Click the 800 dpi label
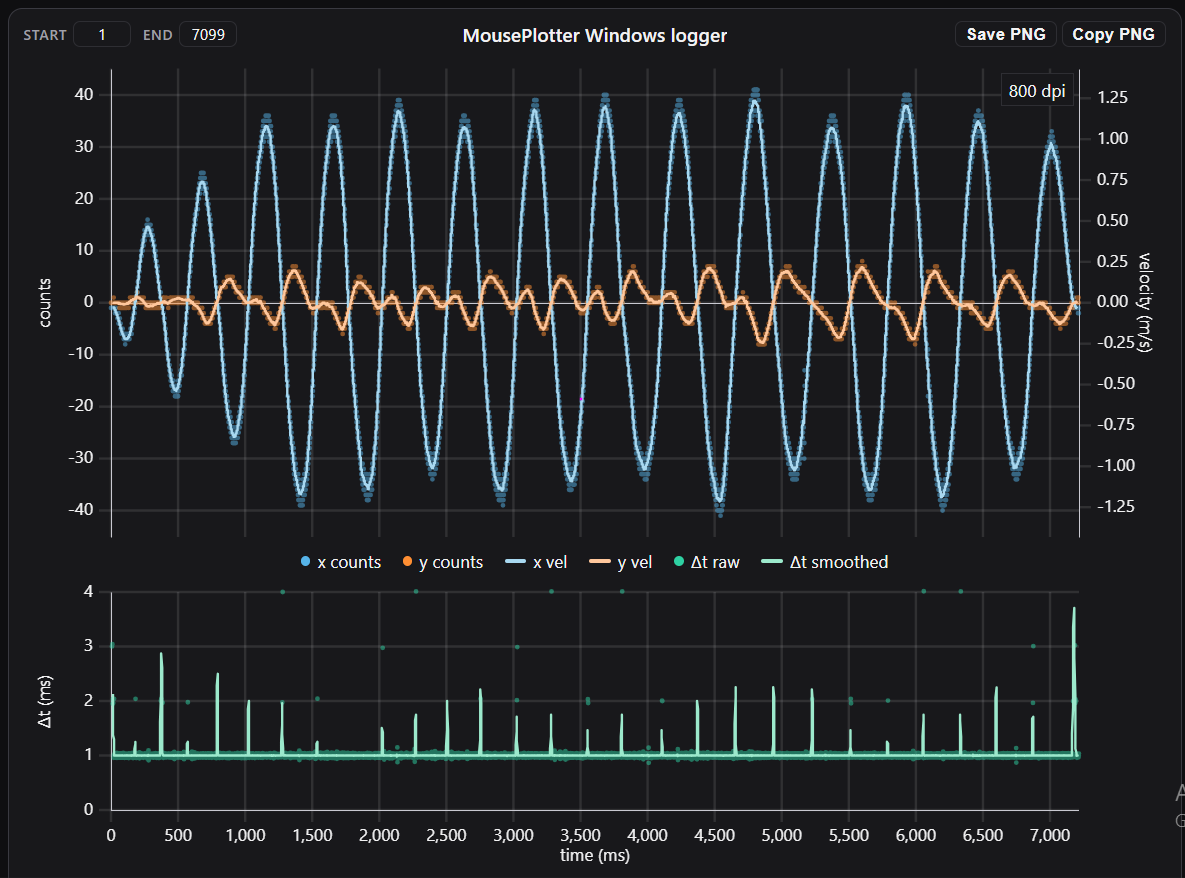1185x878 pixels. pos(1037,91)
